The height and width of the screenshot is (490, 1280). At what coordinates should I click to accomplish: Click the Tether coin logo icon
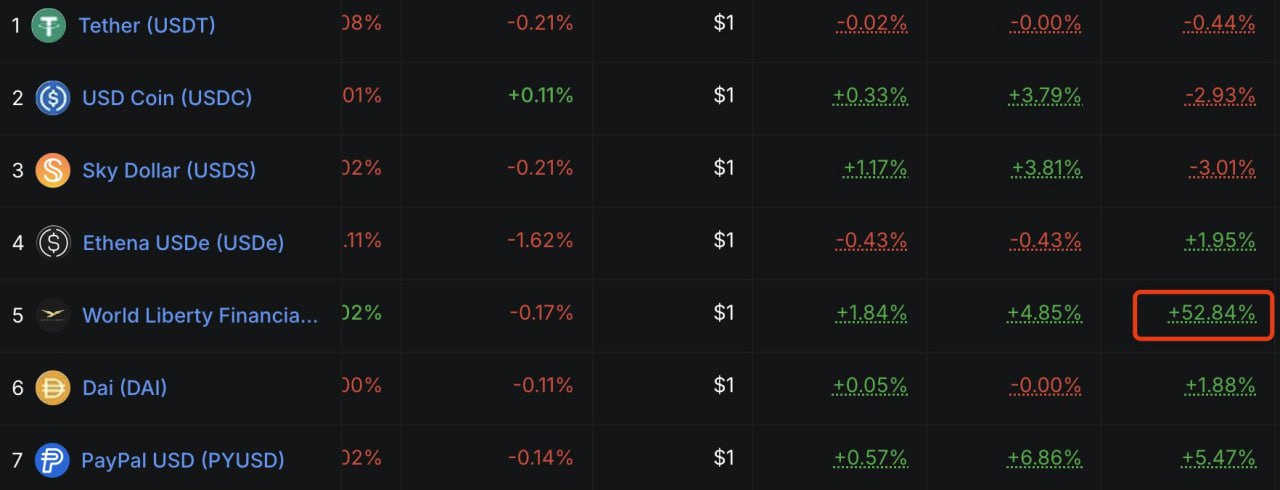point(48,25)
